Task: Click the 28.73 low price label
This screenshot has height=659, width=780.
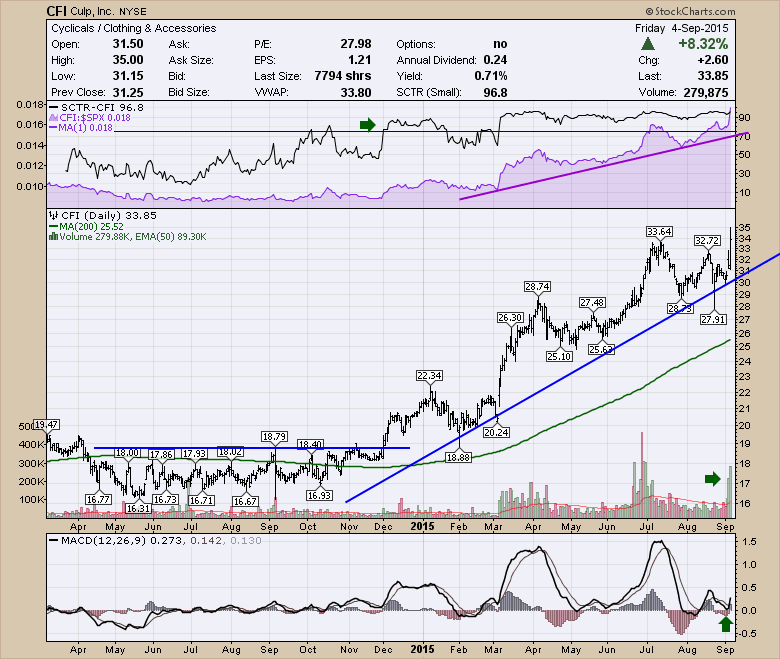Action: pos(680,309)
